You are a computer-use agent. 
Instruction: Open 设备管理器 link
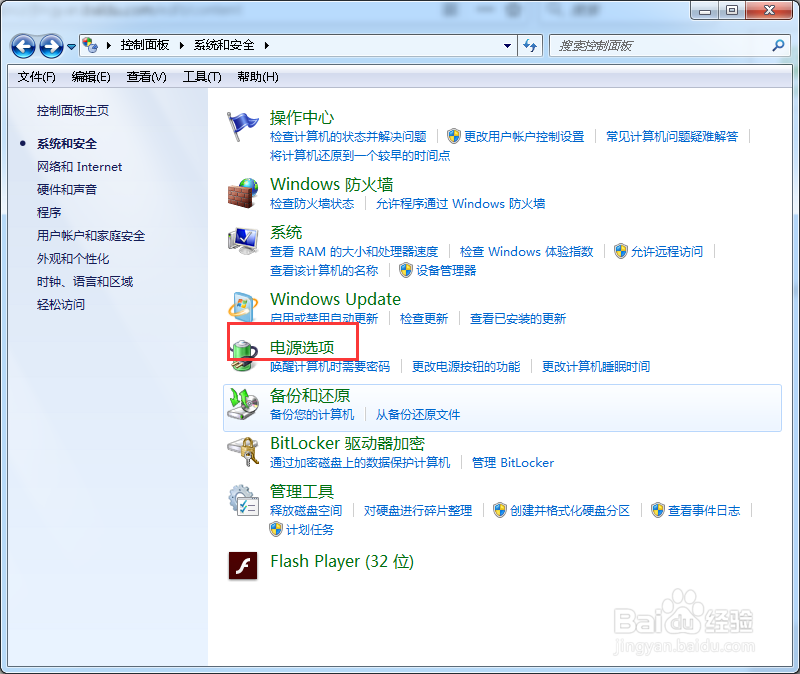pos(446,270)
